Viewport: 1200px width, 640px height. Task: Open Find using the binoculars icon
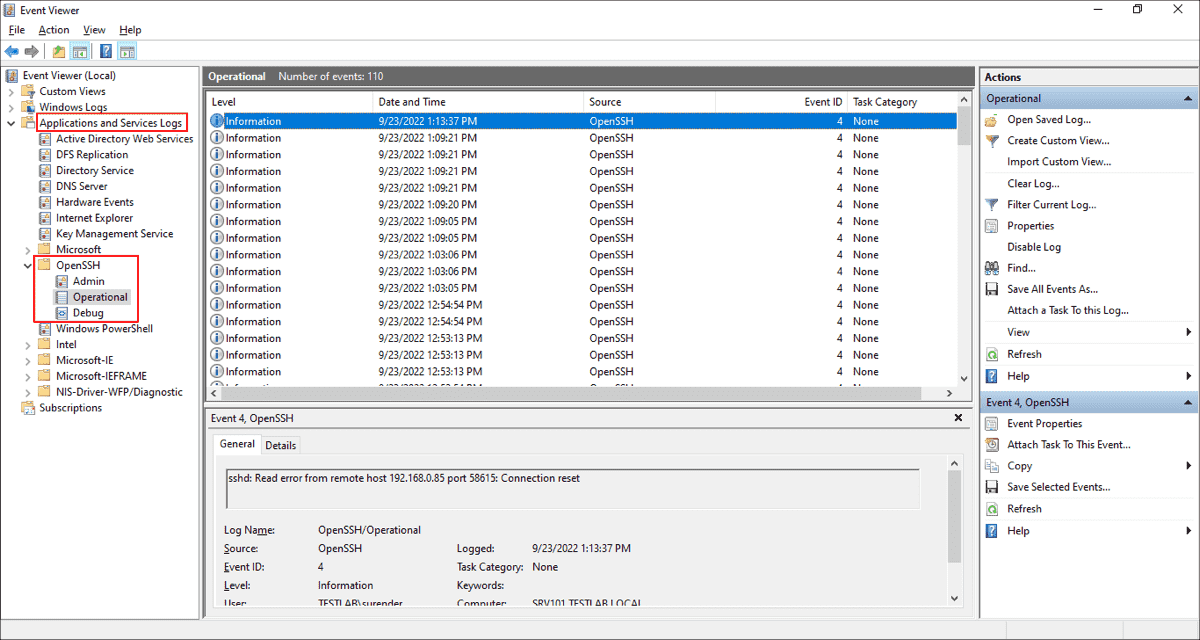(990, 267)
